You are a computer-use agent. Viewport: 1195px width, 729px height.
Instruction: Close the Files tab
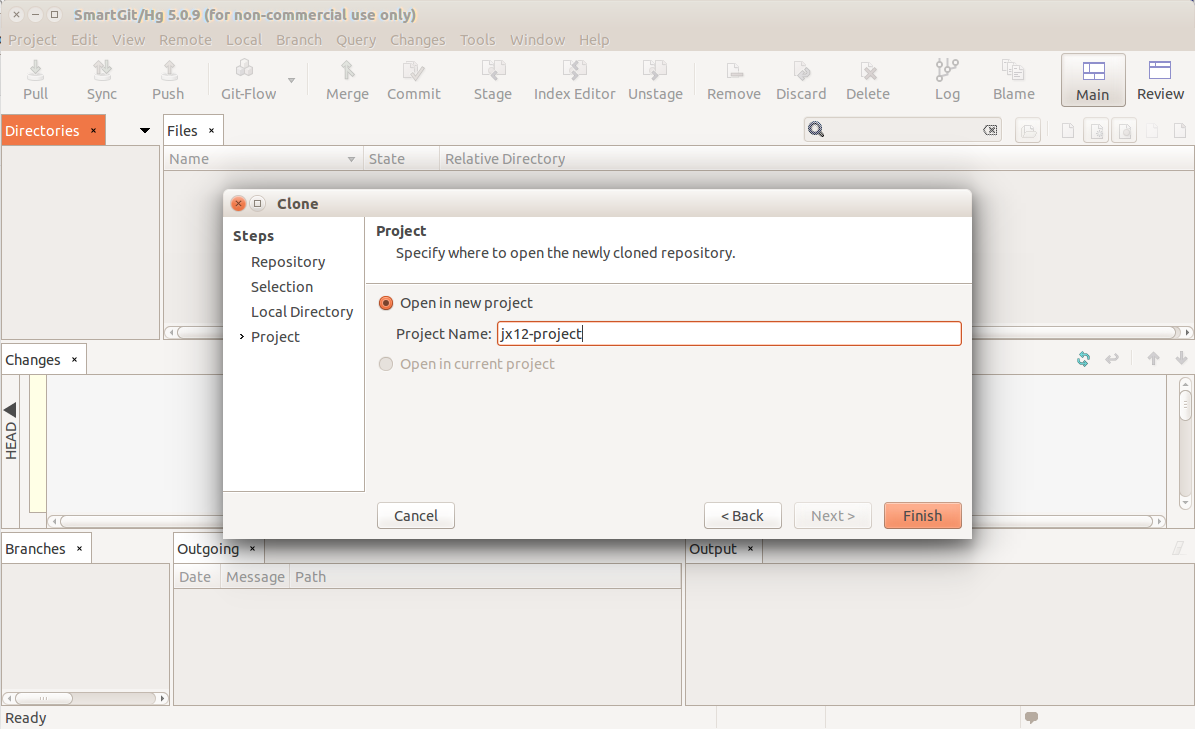point(211,131)
